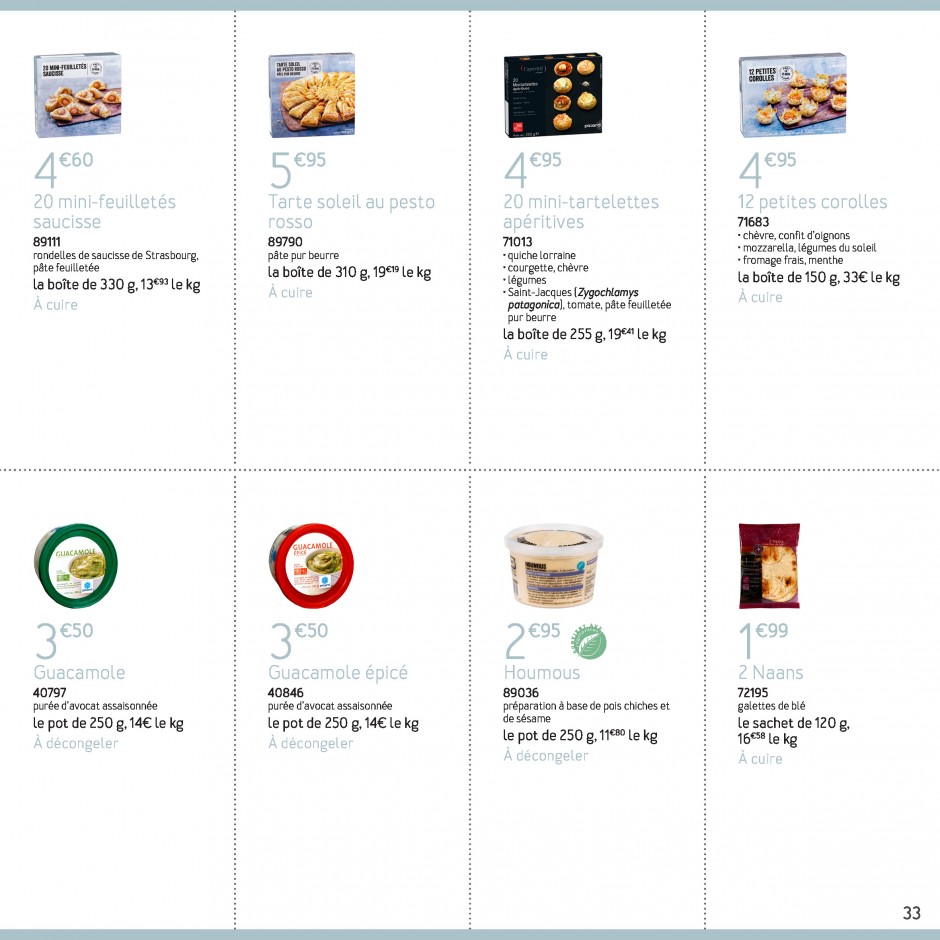Image resolution: width=940 pixels, height=940 pixels.
Task: Select product code 71013
Action: [517, 242]
